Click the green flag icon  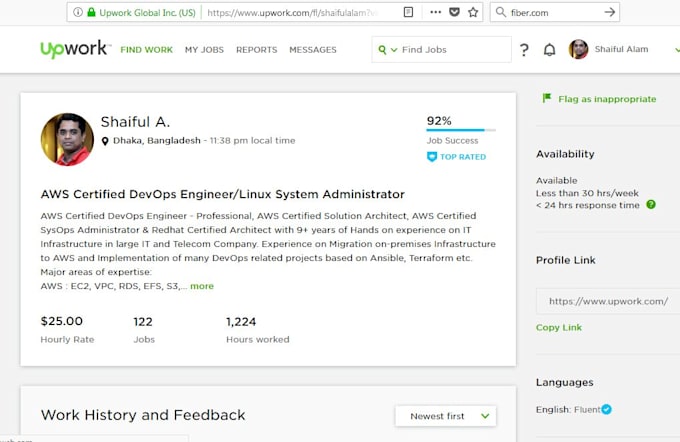pyautogui.click(x=546, y=98)
